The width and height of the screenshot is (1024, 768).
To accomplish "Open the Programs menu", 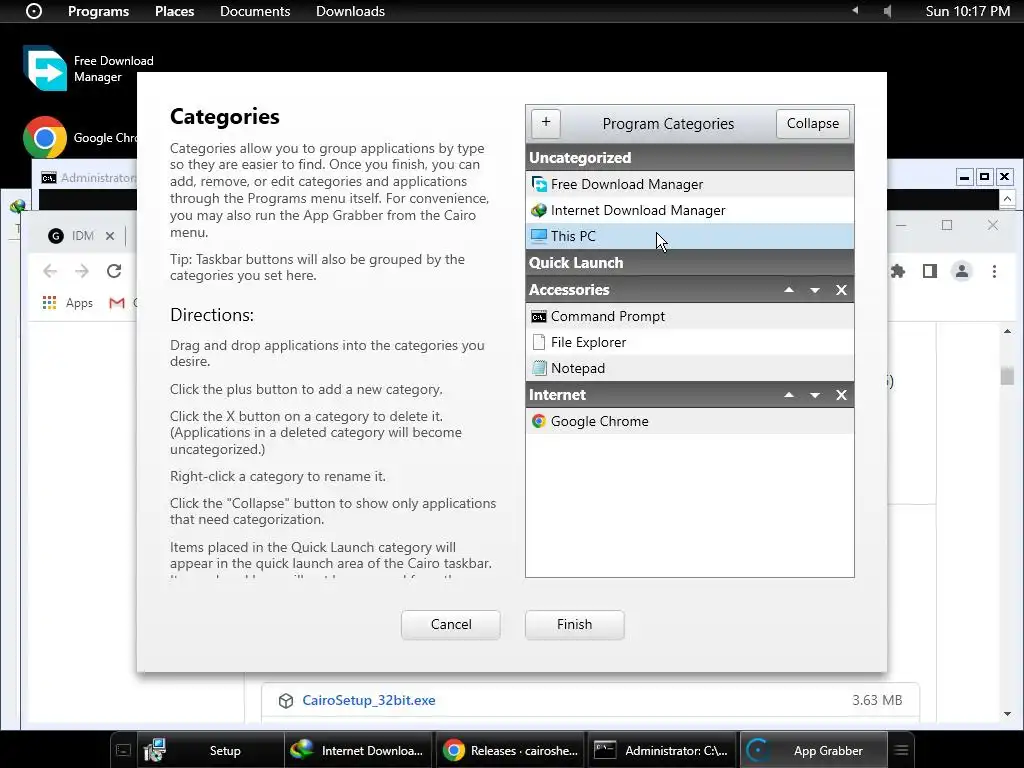I will pos(99,11).
